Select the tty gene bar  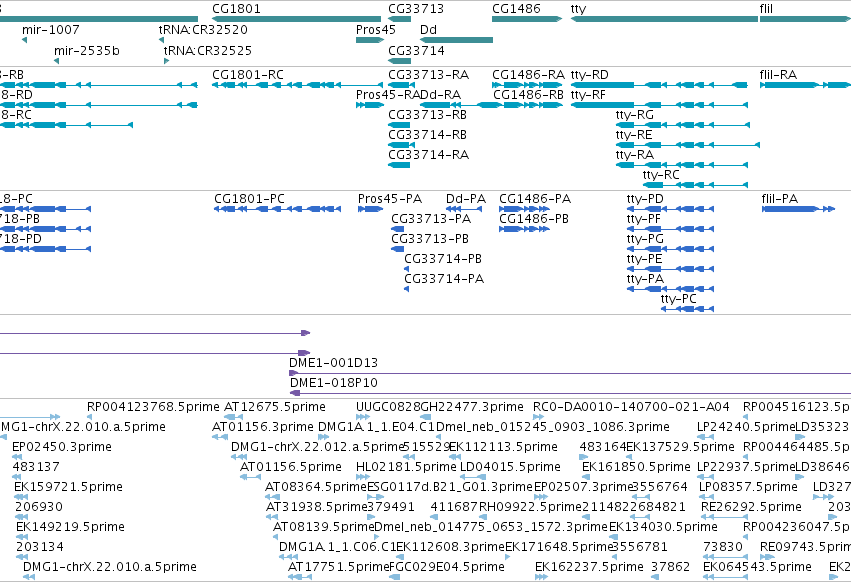tap(664, 19)
